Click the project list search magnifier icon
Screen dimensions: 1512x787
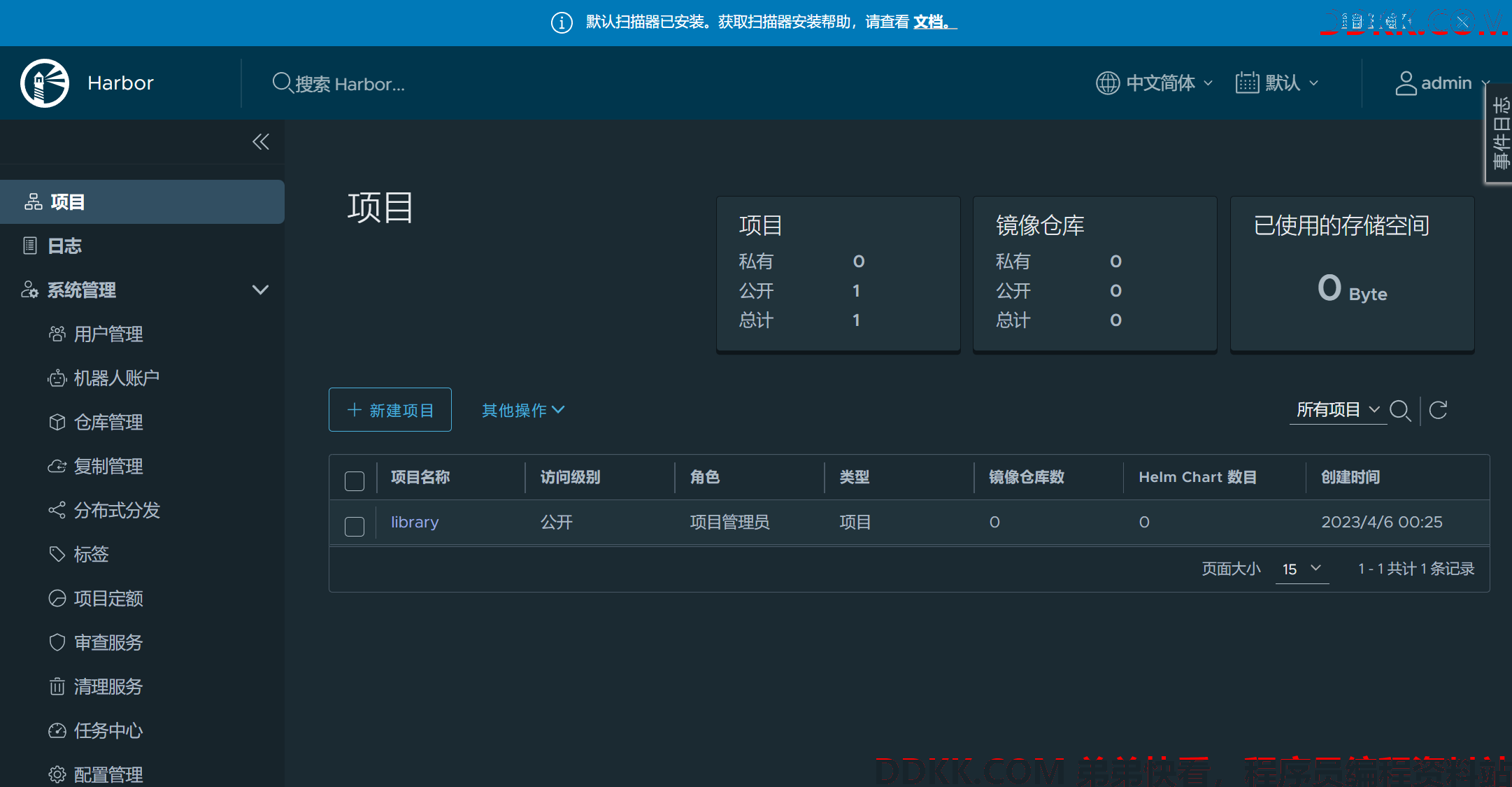coord(1400,410)
